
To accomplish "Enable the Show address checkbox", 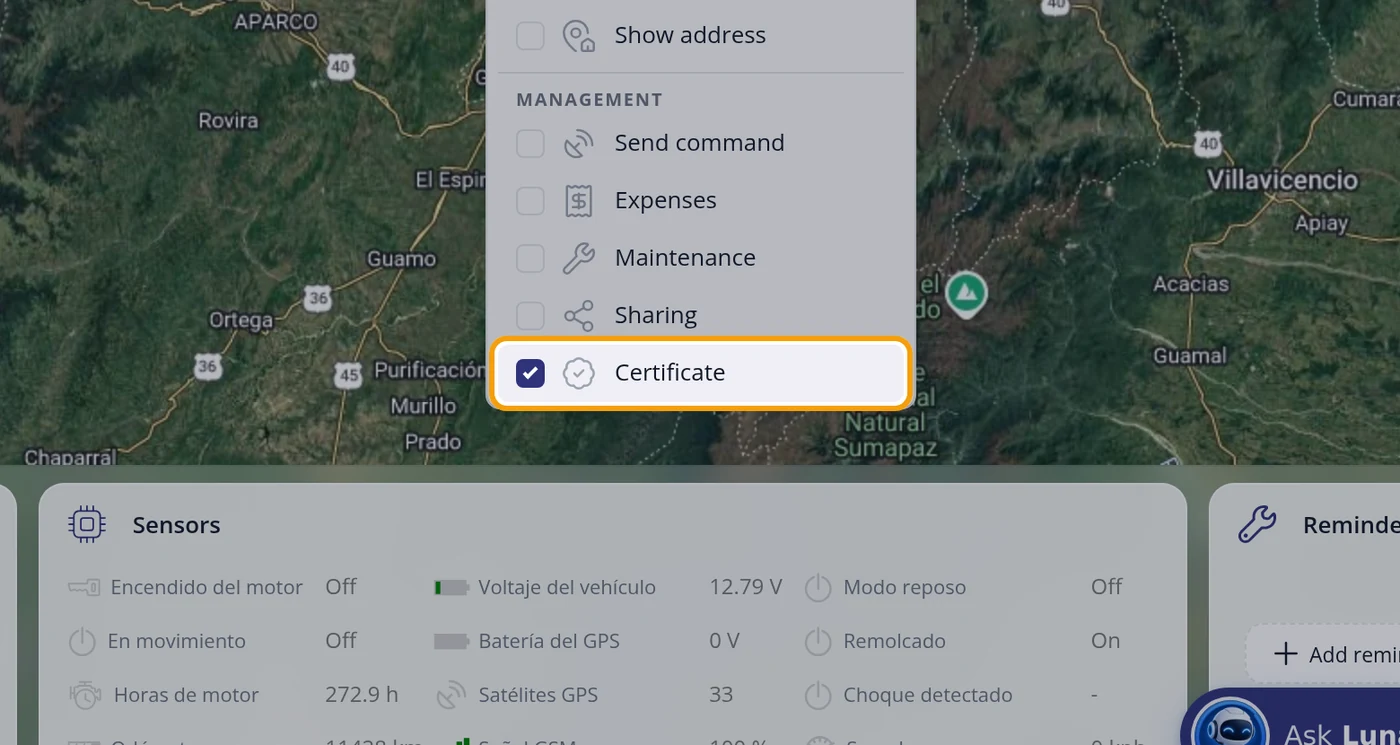I will pos(530,36).
